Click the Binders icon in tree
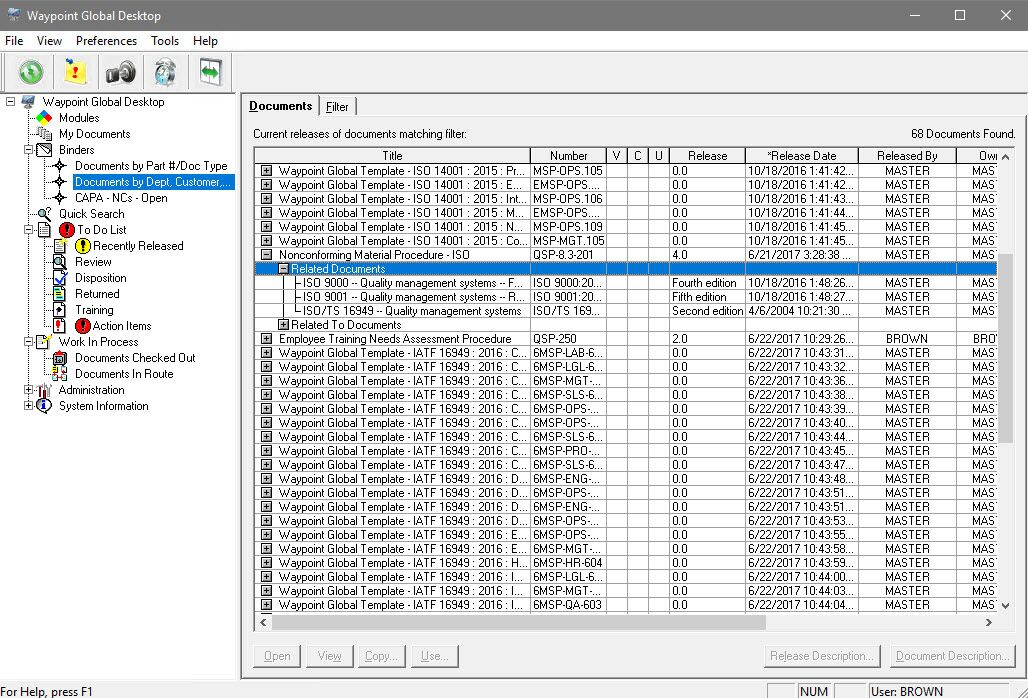1028x698 pixels. 44,150
